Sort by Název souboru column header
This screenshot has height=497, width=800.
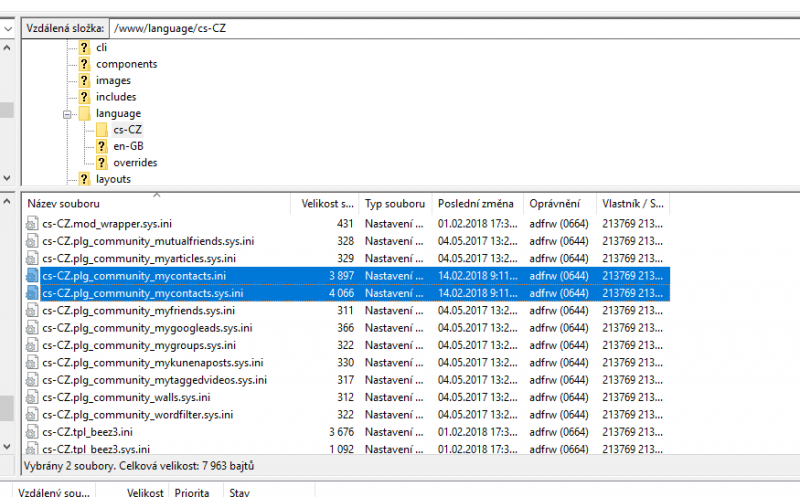pos(157,204)
